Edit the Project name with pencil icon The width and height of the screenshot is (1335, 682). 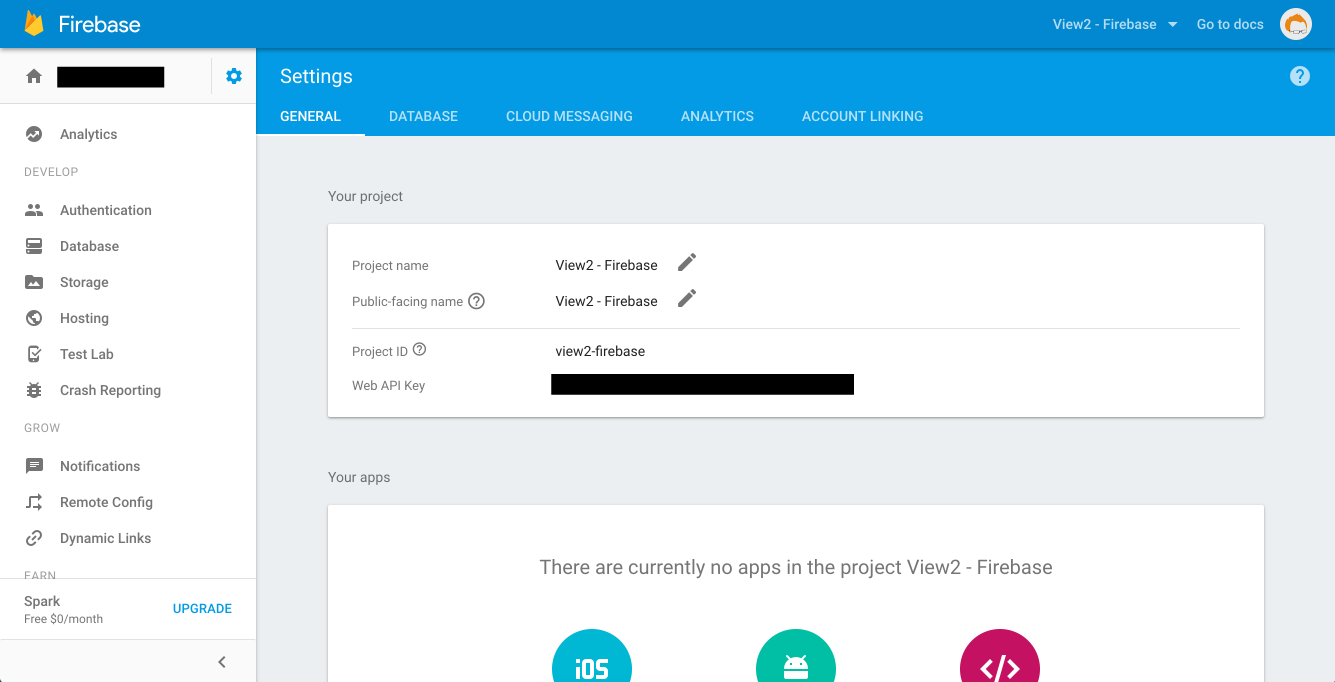point(687,262)
